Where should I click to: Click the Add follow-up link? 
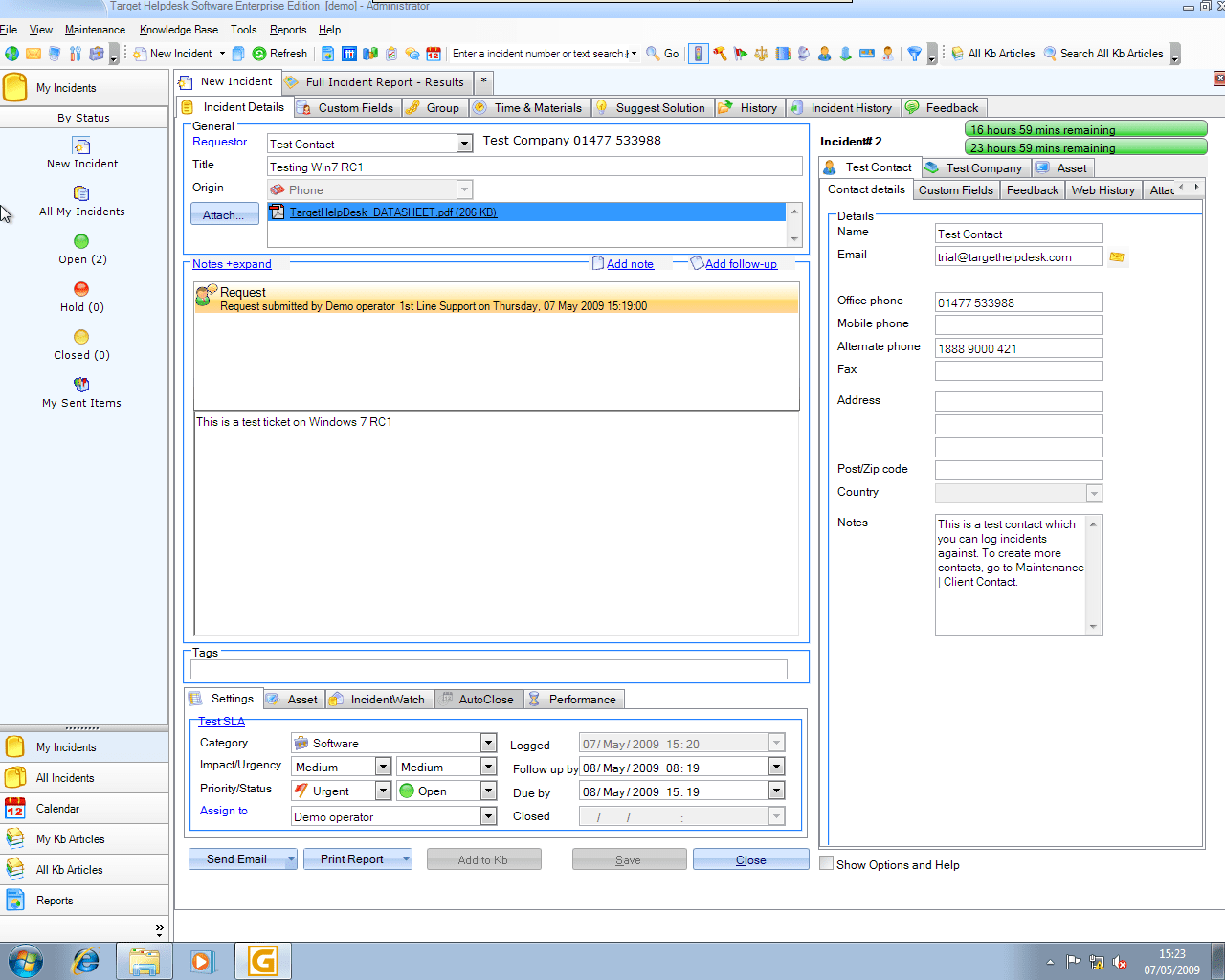point(740,263)
